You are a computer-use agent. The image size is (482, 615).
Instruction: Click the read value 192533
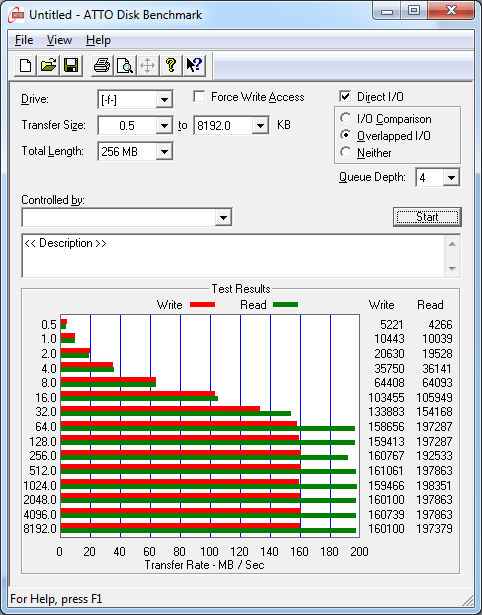434,456
